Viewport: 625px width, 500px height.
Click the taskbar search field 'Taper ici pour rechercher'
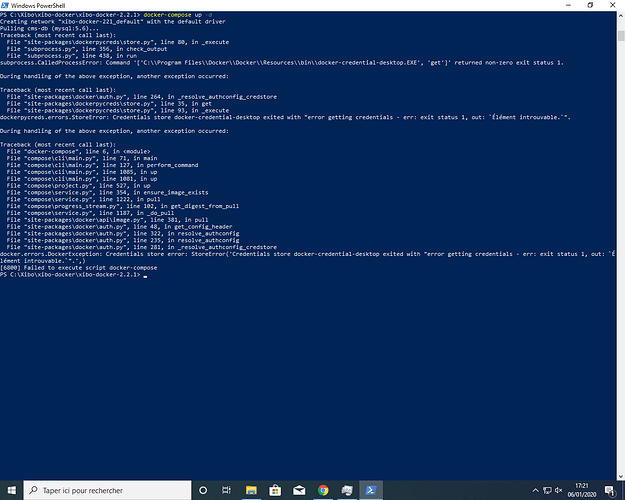click(x=108, y=490)
